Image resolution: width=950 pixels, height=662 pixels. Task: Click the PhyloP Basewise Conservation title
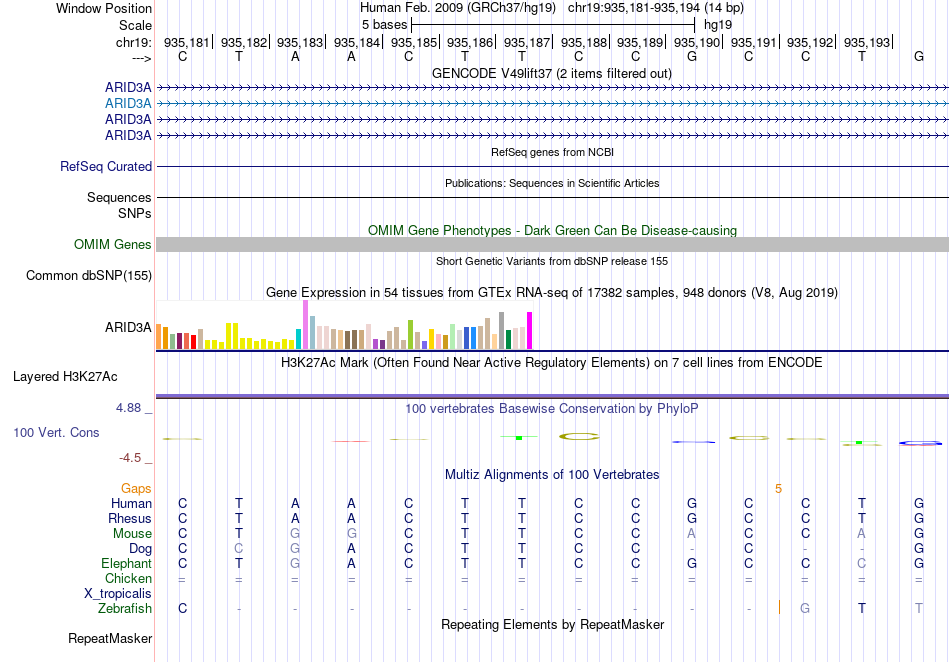click(552, 409)
